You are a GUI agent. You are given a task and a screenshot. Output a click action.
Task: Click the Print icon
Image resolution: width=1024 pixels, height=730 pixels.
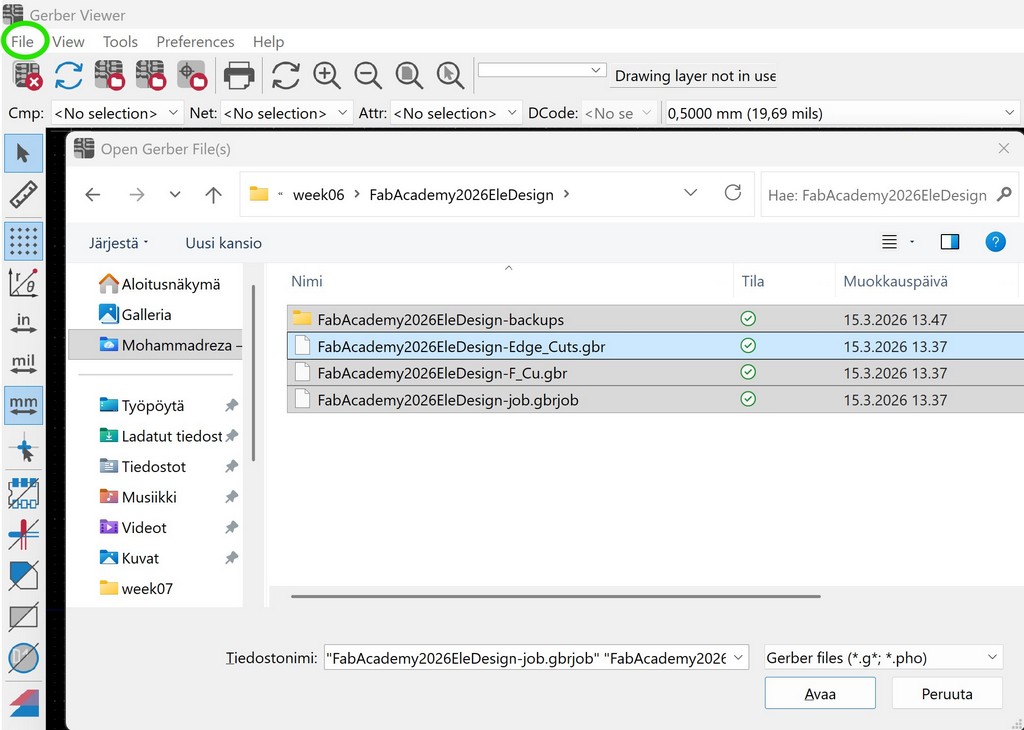pos(239,76)
